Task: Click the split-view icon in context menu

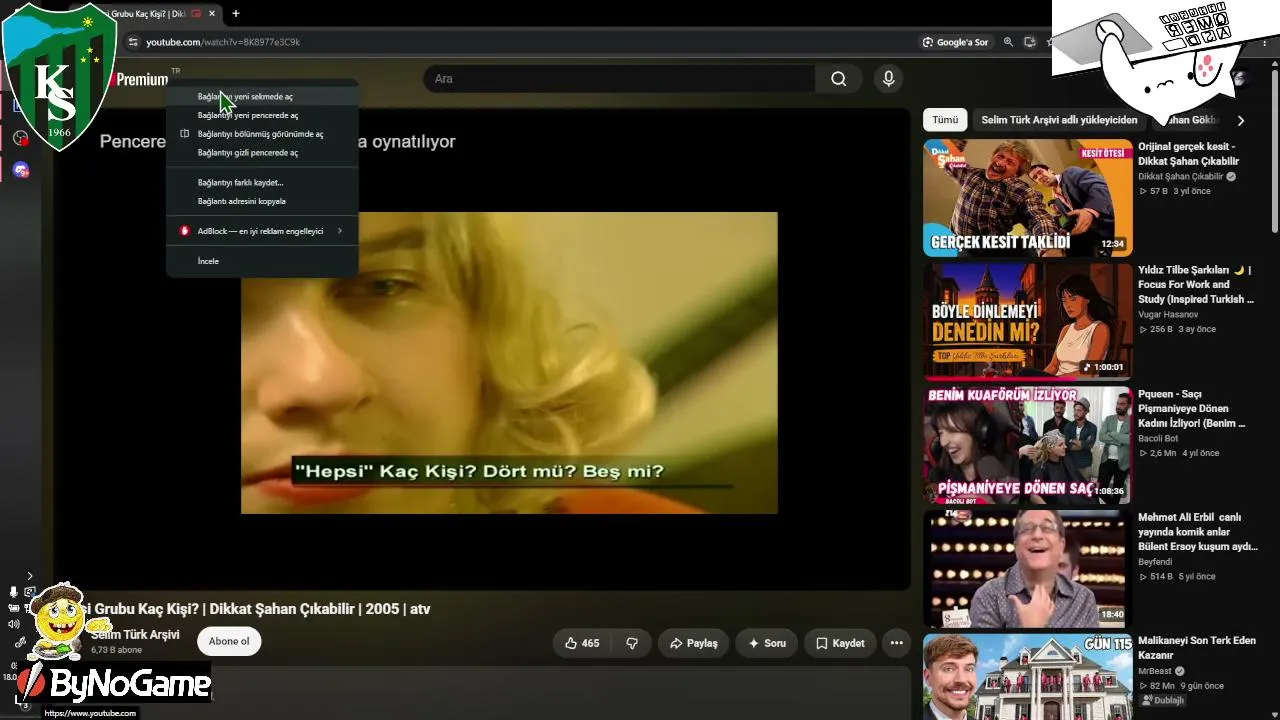Action: (x=184, y=134)
